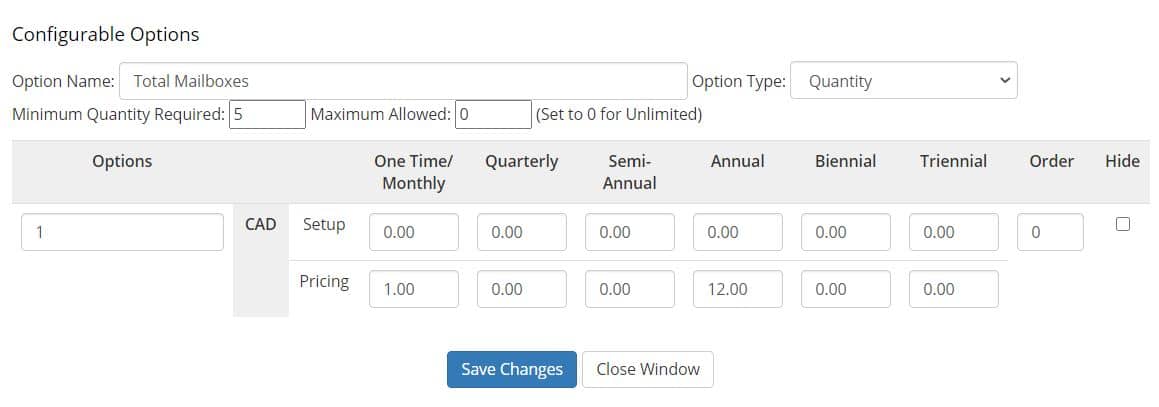Edit the One Time/Monthly Setup price field
Screen dimensions: 1159x407
click(x=414, y=232)
